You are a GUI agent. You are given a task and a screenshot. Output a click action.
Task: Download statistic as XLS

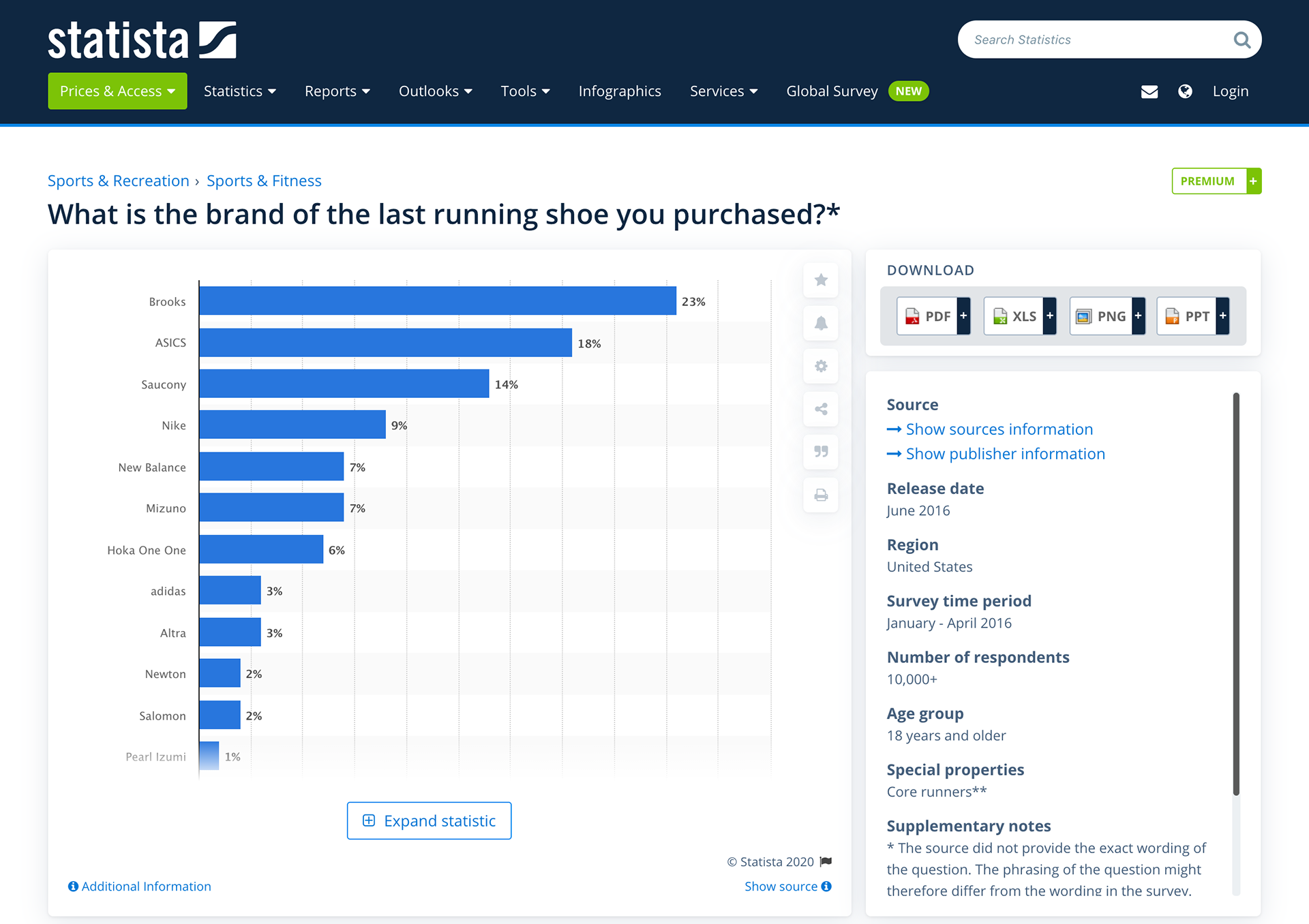tap(1020, 316)
